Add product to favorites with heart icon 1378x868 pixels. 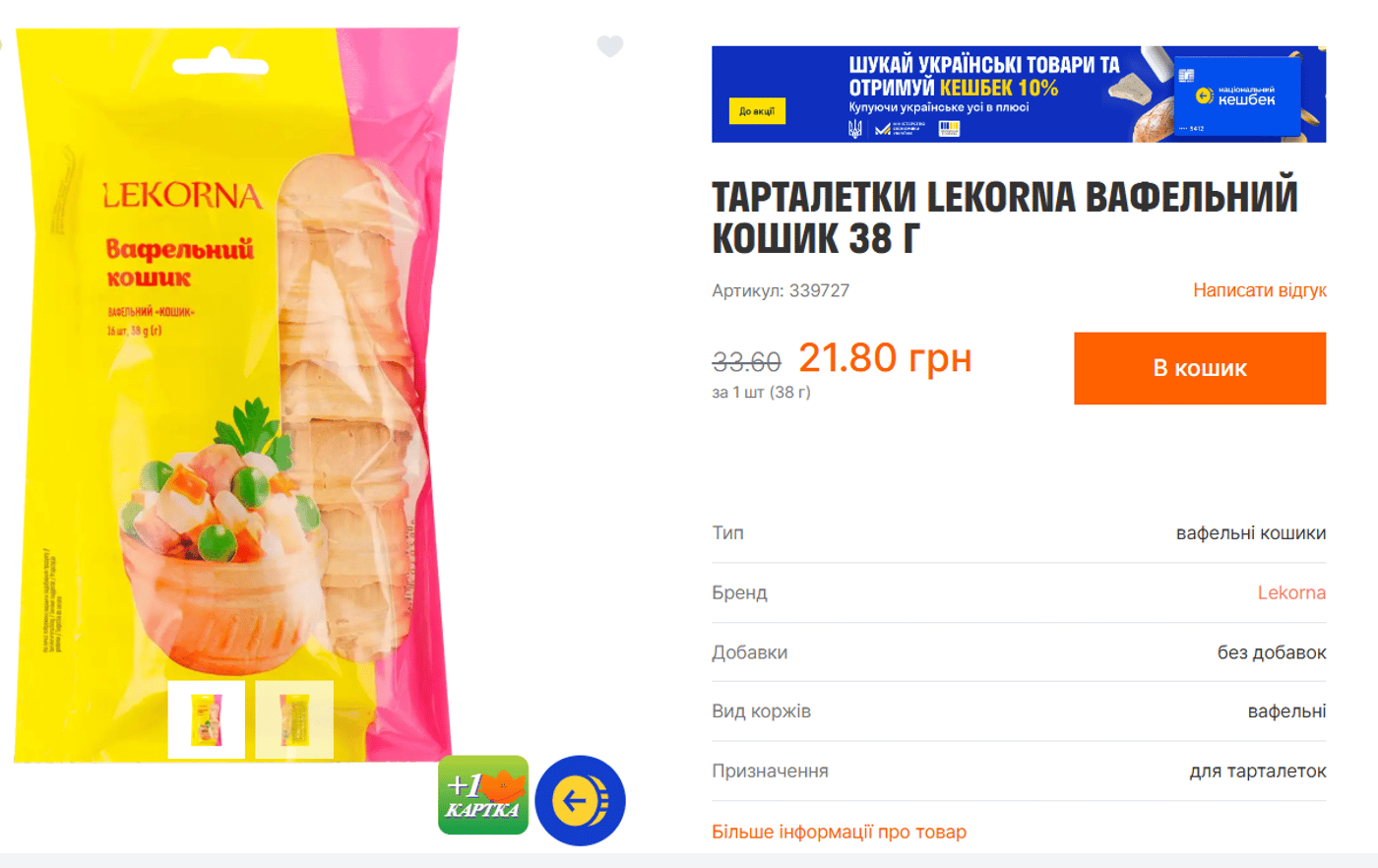click(610, 46)
